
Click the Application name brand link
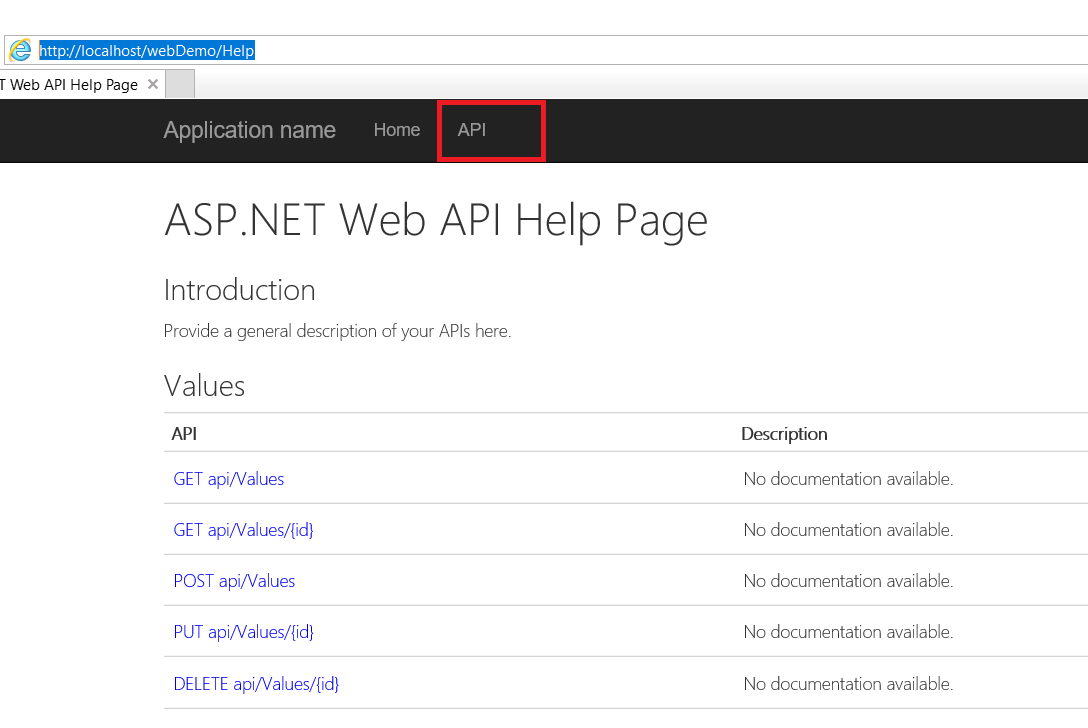pyautogui.click(x=250, y=130)
